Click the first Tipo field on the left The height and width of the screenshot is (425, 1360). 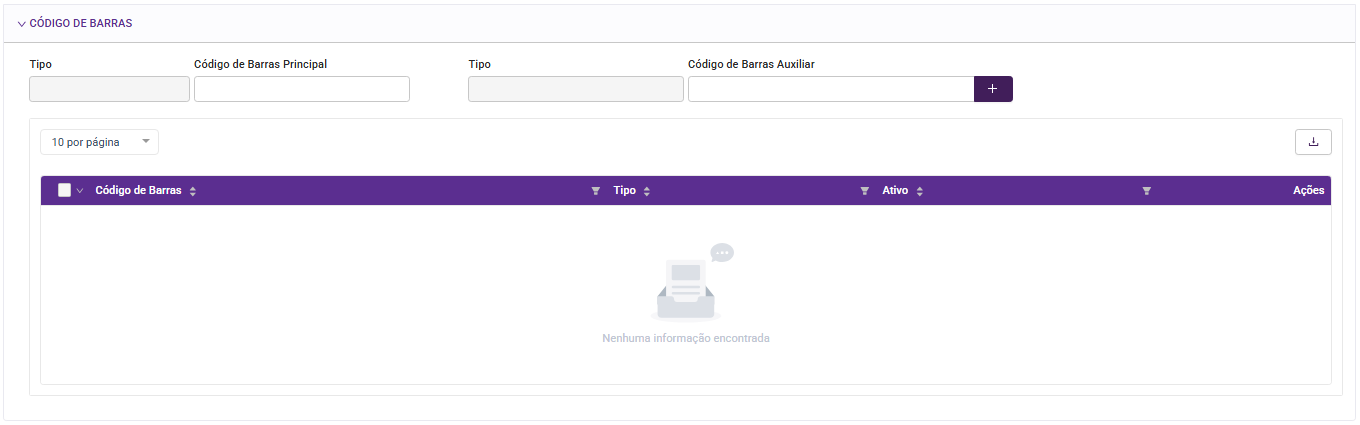[109, 89]
